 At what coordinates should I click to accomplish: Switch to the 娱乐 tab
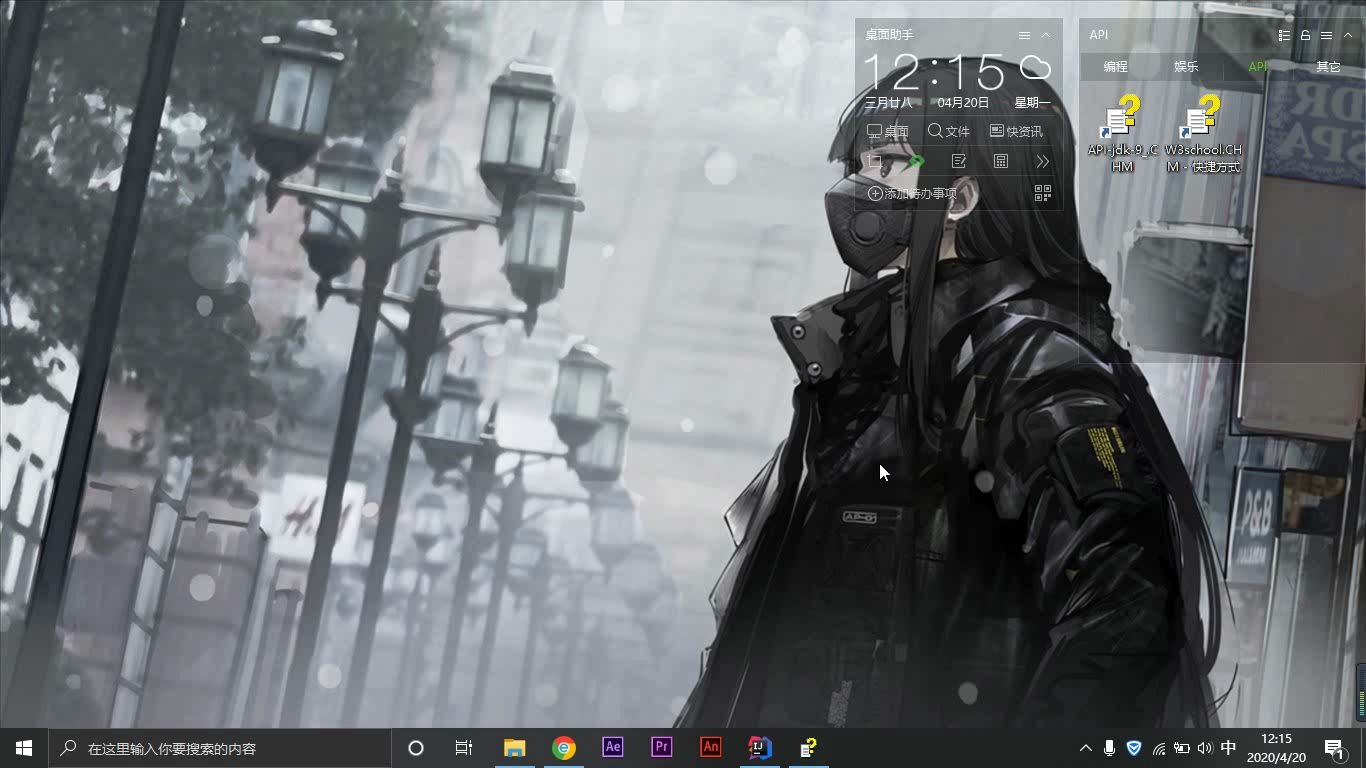pos(1186,67)
